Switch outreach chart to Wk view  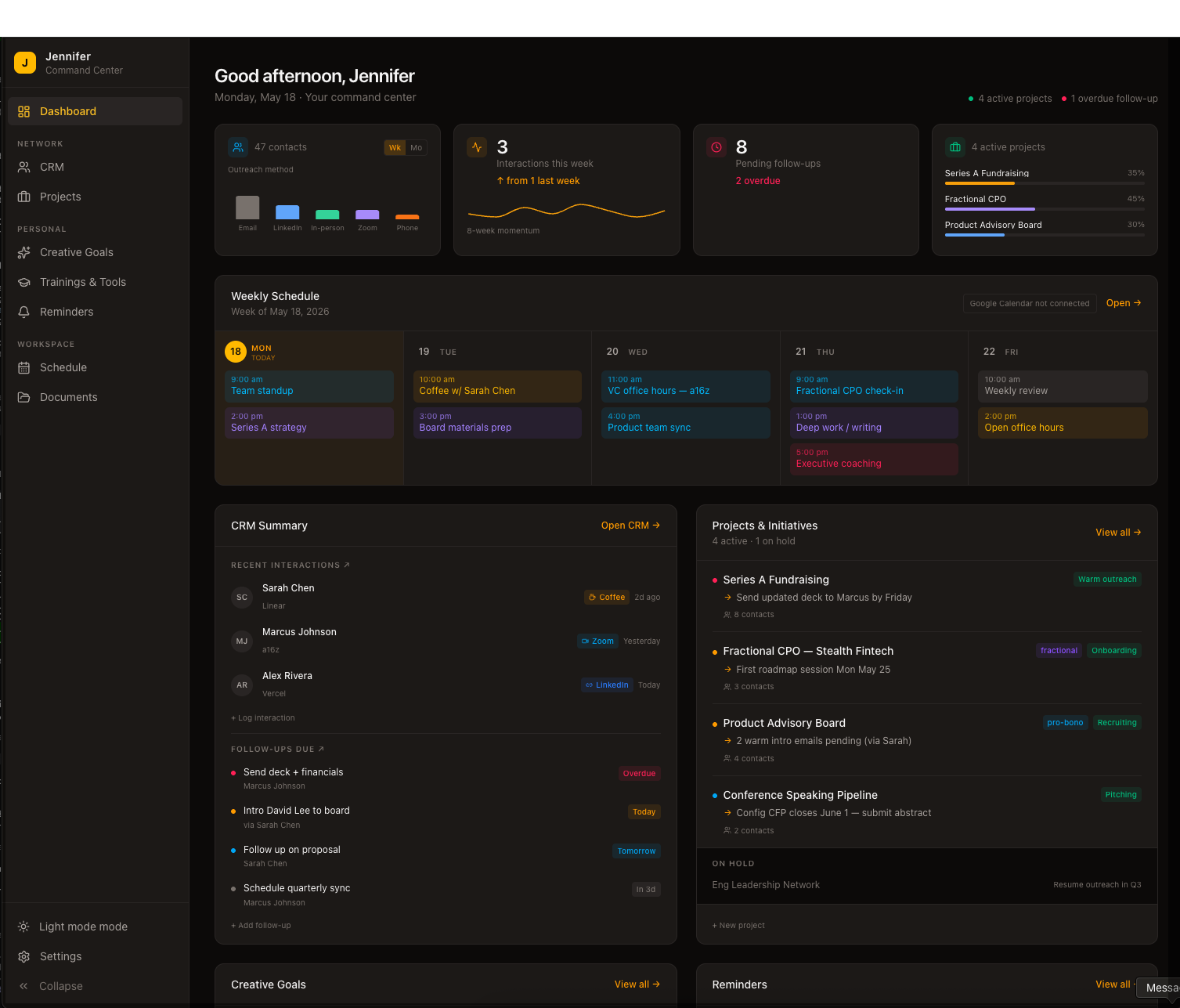[x=395, y=147]
